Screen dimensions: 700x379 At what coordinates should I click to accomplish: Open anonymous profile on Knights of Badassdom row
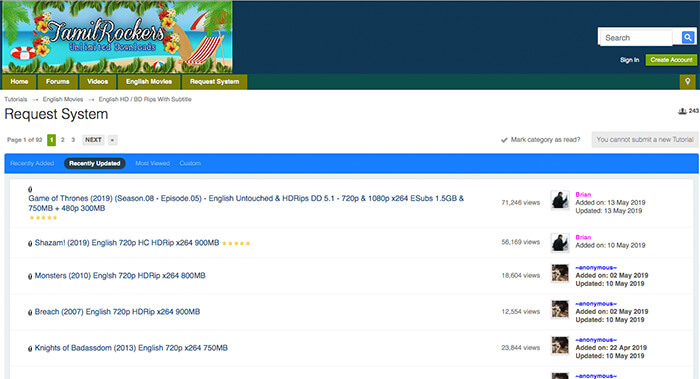point(596,340)
